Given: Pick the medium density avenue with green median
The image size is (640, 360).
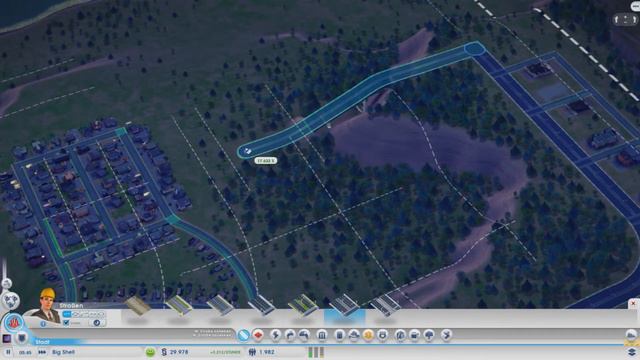Looking at the screenshot, I should point(302,306).
